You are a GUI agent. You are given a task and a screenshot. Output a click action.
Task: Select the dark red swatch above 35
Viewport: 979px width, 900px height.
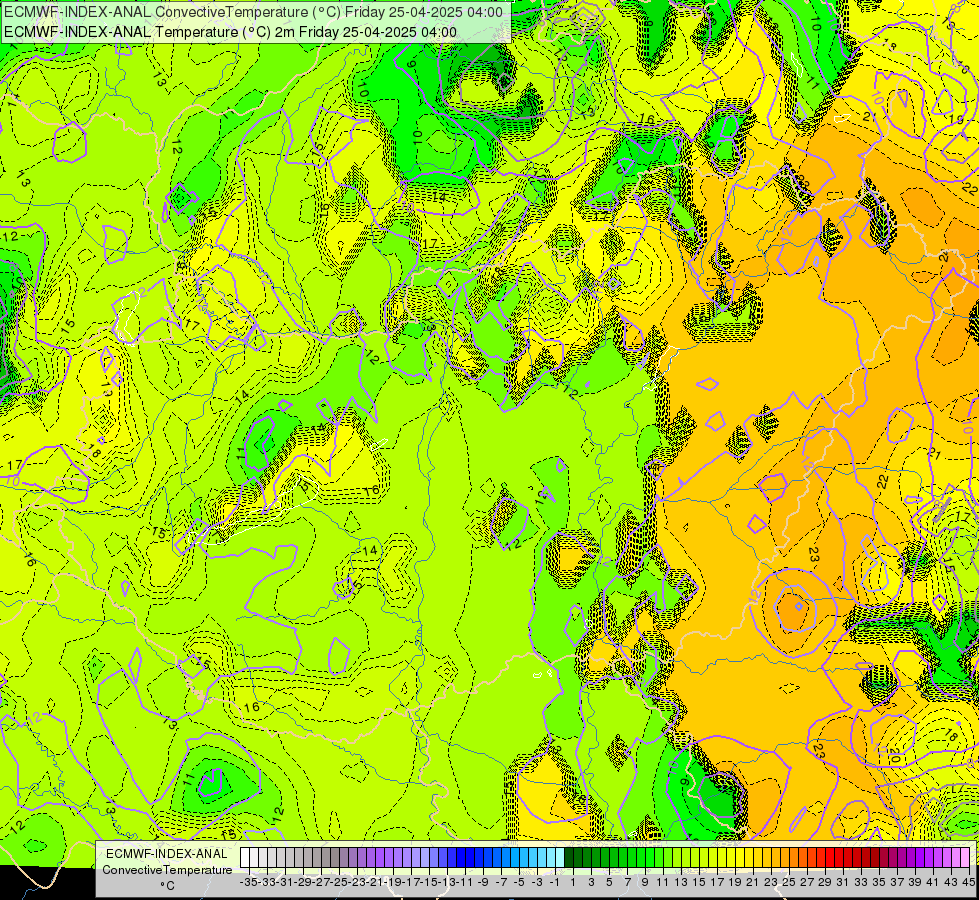point(874,857)
